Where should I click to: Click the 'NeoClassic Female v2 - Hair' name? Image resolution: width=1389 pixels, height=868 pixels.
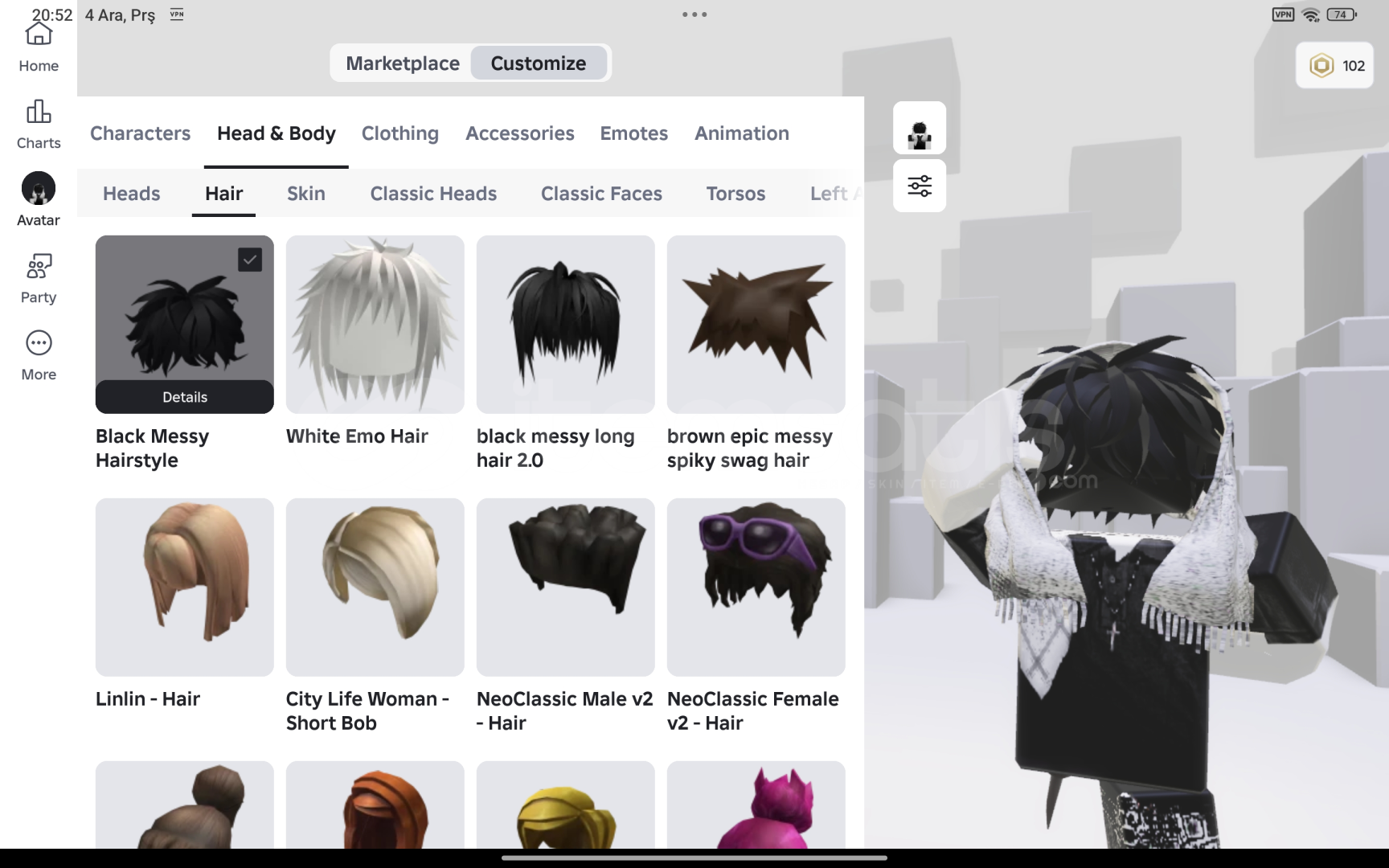753,711
